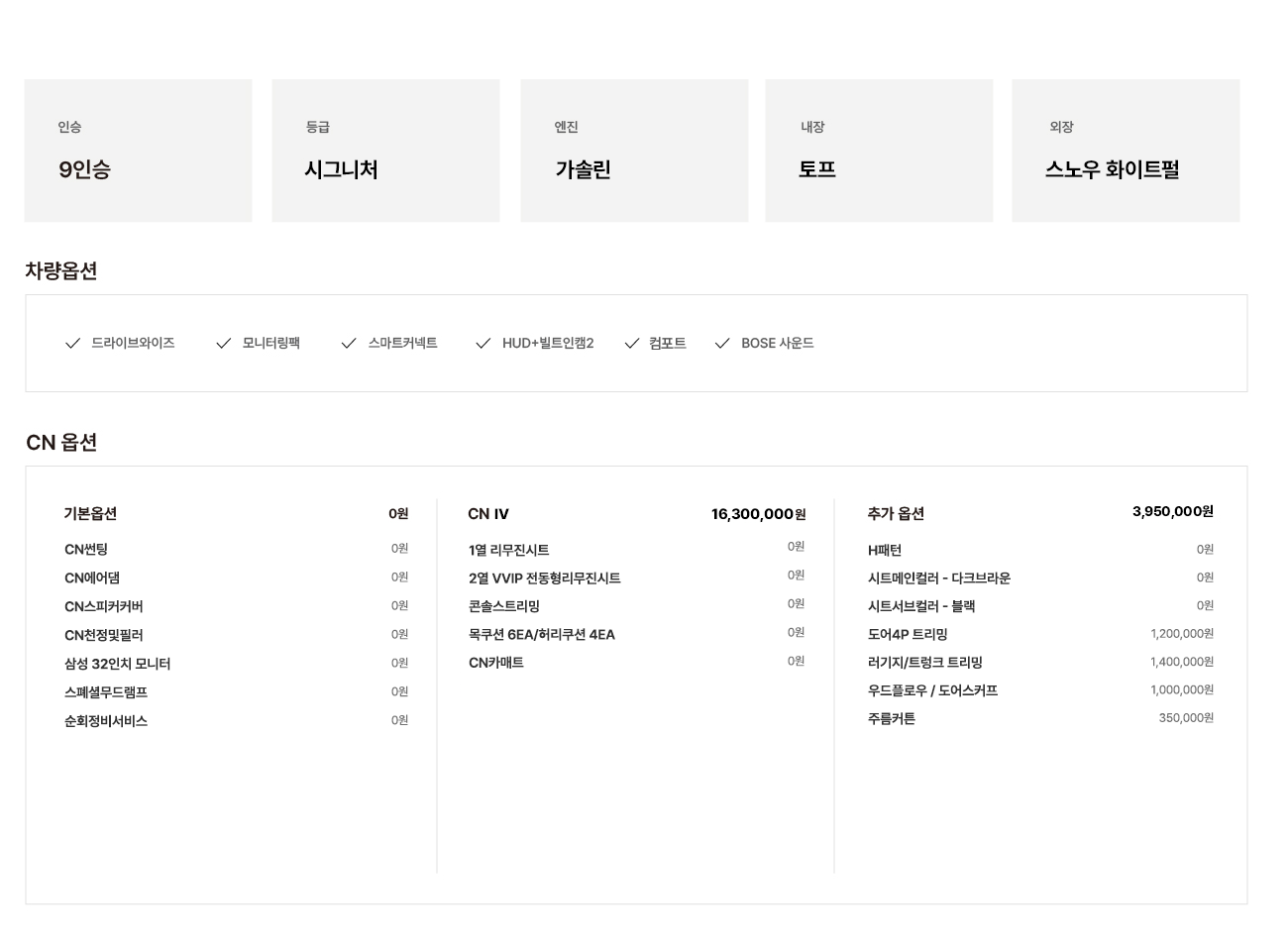
Task: Click the checkmark beside 컴포트
Action: (632, 344)
